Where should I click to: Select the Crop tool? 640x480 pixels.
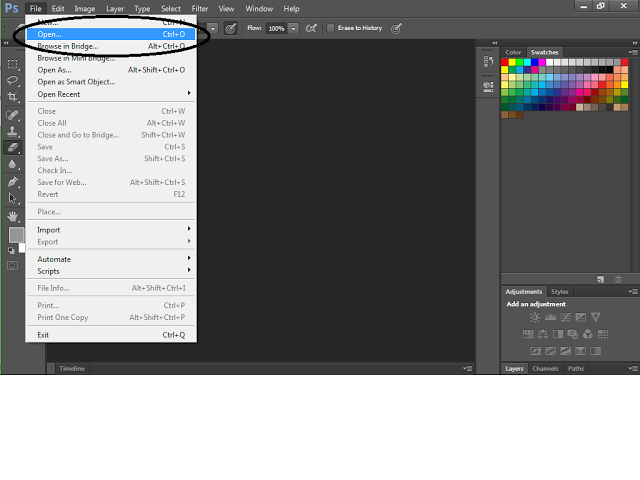point(13,97)
